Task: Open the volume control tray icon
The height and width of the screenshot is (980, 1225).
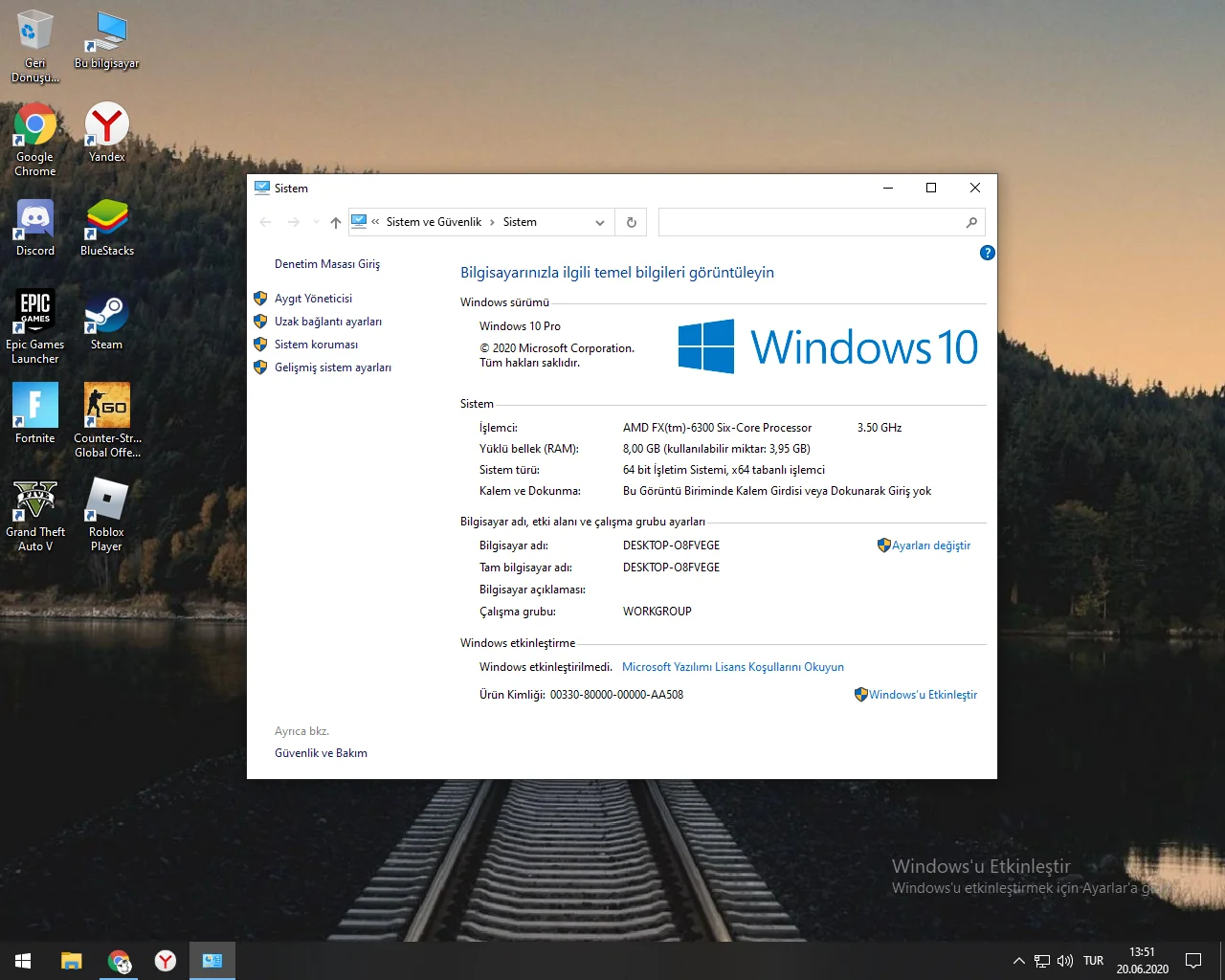Action: point(1065,961)
